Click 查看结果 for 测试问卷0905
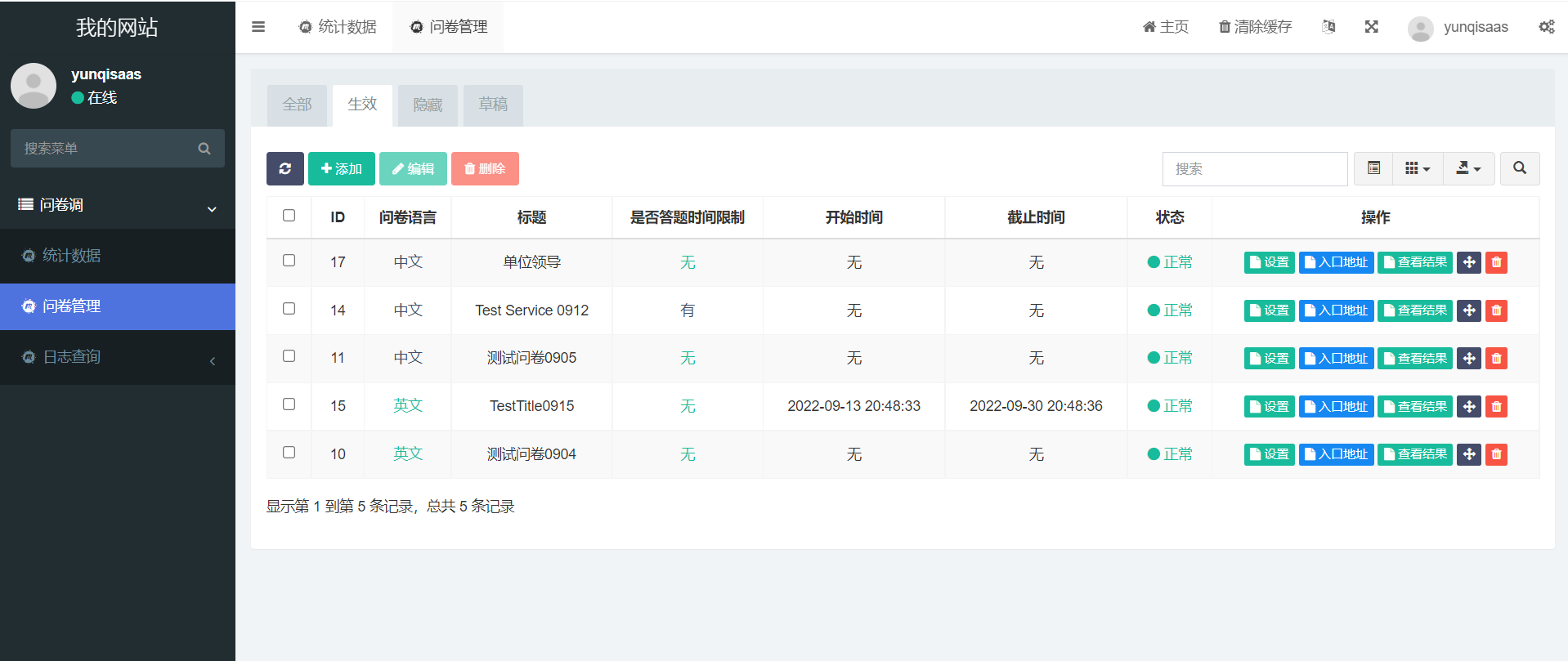1568x661 pixels. 1415,358
